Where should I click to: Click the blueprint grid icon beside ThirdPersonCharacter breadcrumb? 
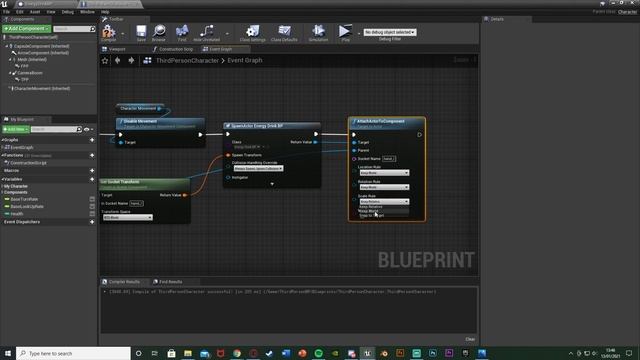pyautogui.click(x=147, y=60)
